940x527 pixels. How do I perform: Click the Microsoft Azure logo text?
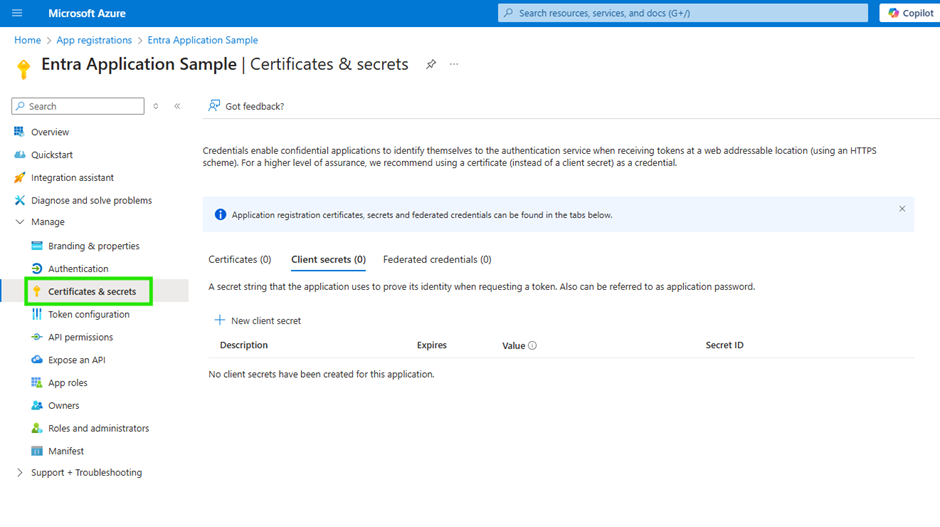tap(87, 13)
